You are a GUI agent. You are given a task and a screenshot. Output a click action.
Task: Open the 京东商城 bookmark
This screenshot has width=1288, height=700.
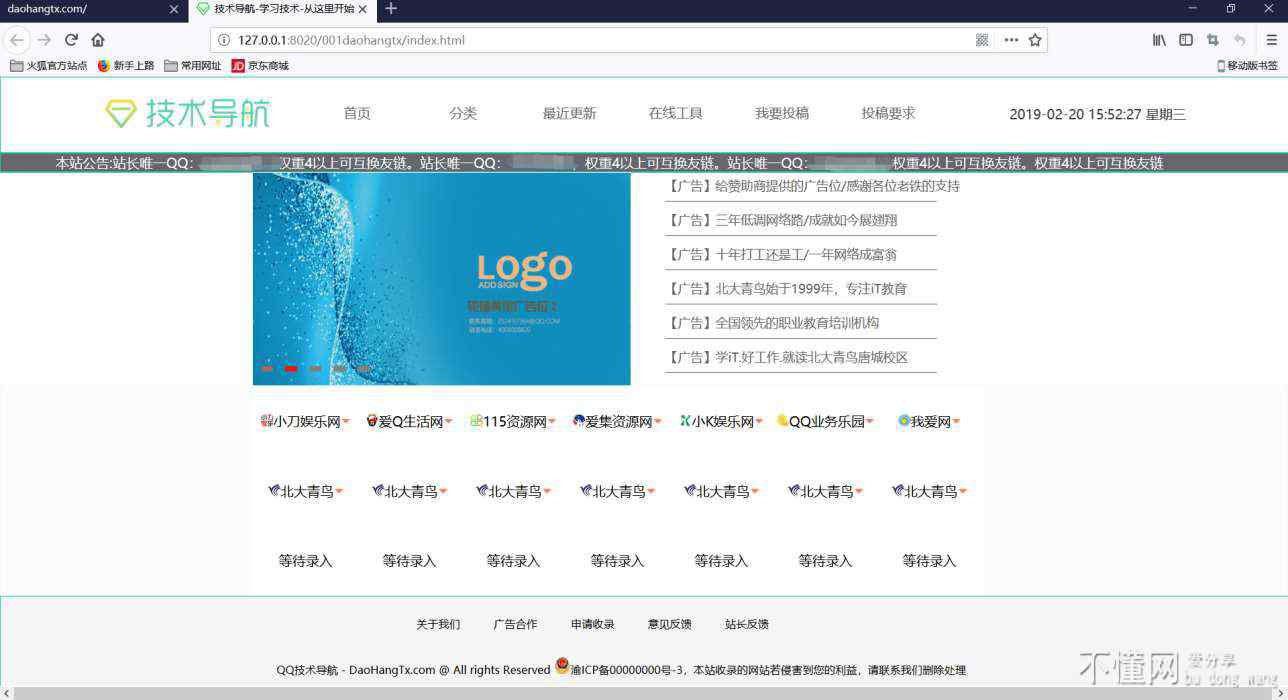[260, 66]
